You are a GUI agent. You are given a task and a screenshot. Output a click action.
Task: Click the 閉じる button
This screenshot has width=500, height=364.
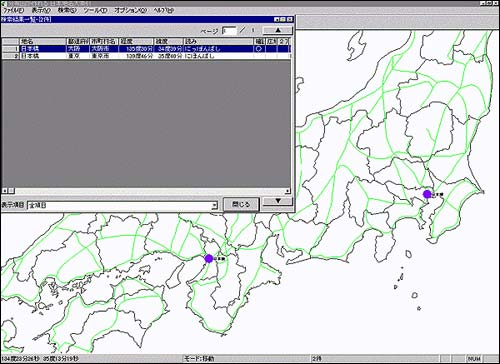241,204
